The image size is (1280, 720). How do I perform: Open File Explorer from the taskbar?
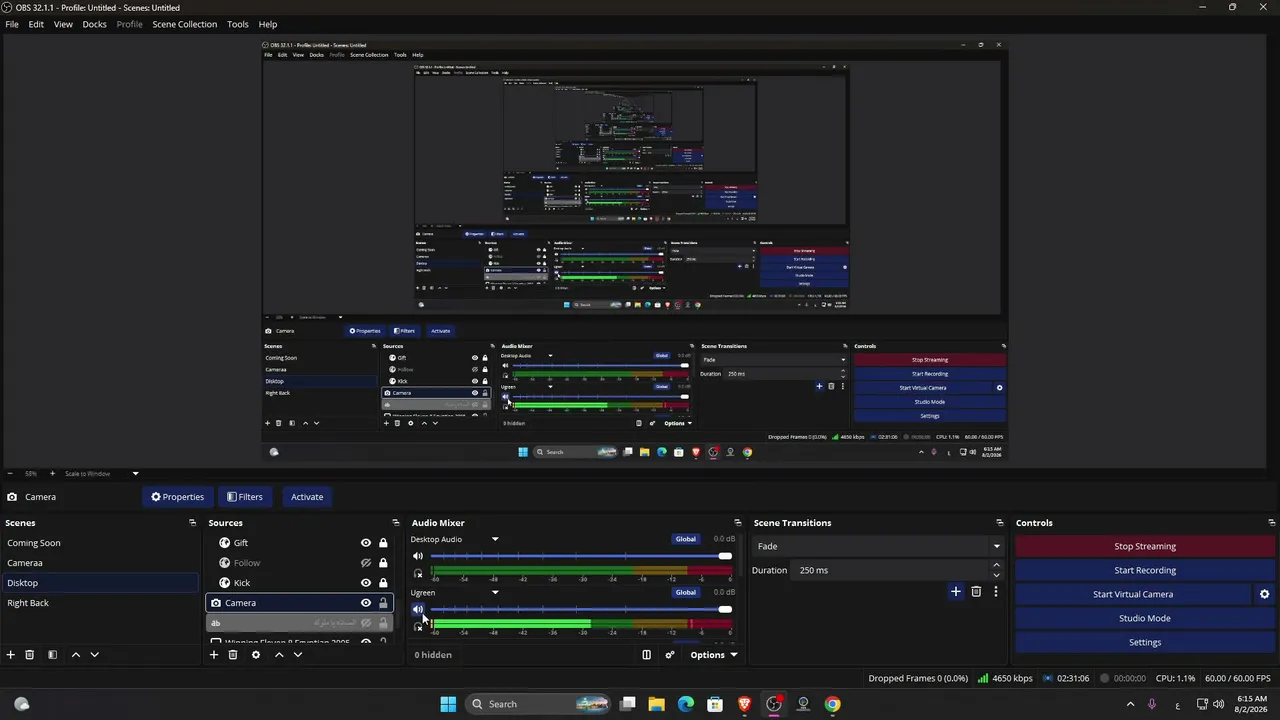(x=656, y=704)
